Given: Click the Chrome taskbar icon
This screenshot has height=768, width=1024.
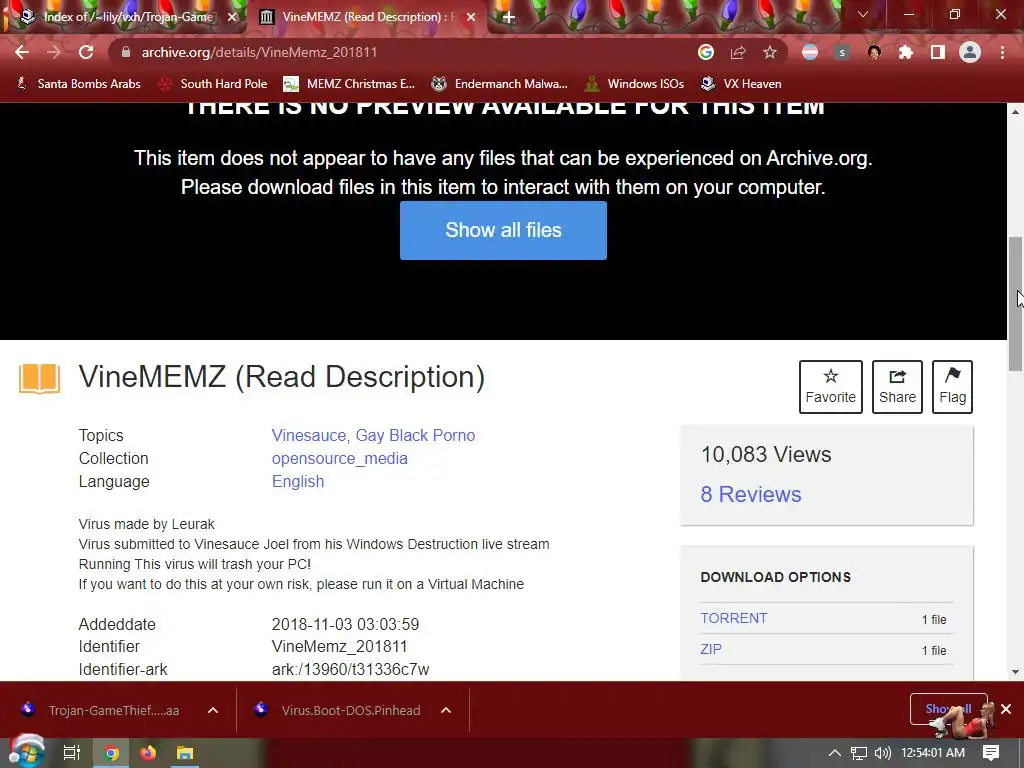Looking at the screenshot, I should tap(112, 753).
